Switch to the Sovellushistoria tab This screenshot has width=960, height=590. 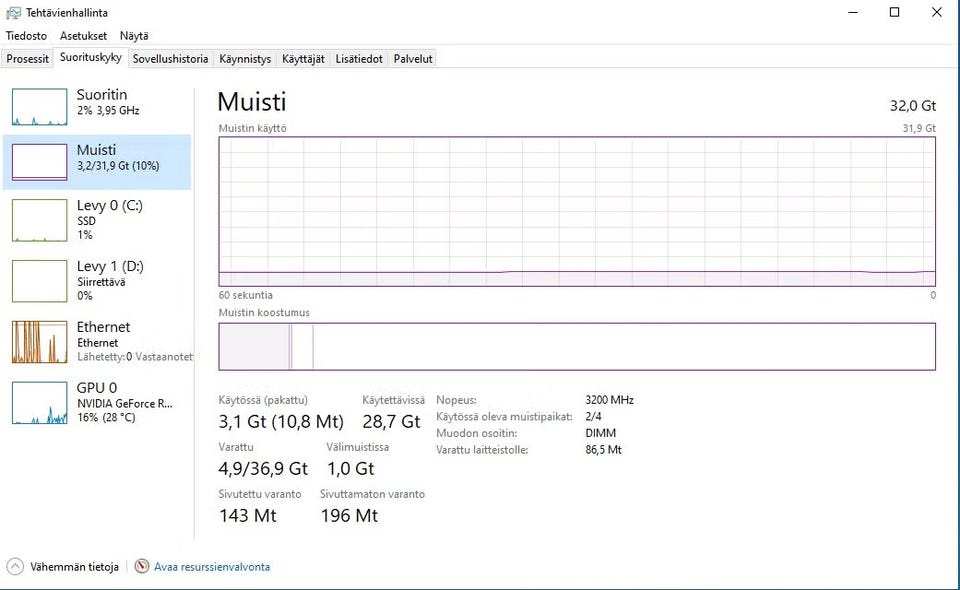click(170, 59)
